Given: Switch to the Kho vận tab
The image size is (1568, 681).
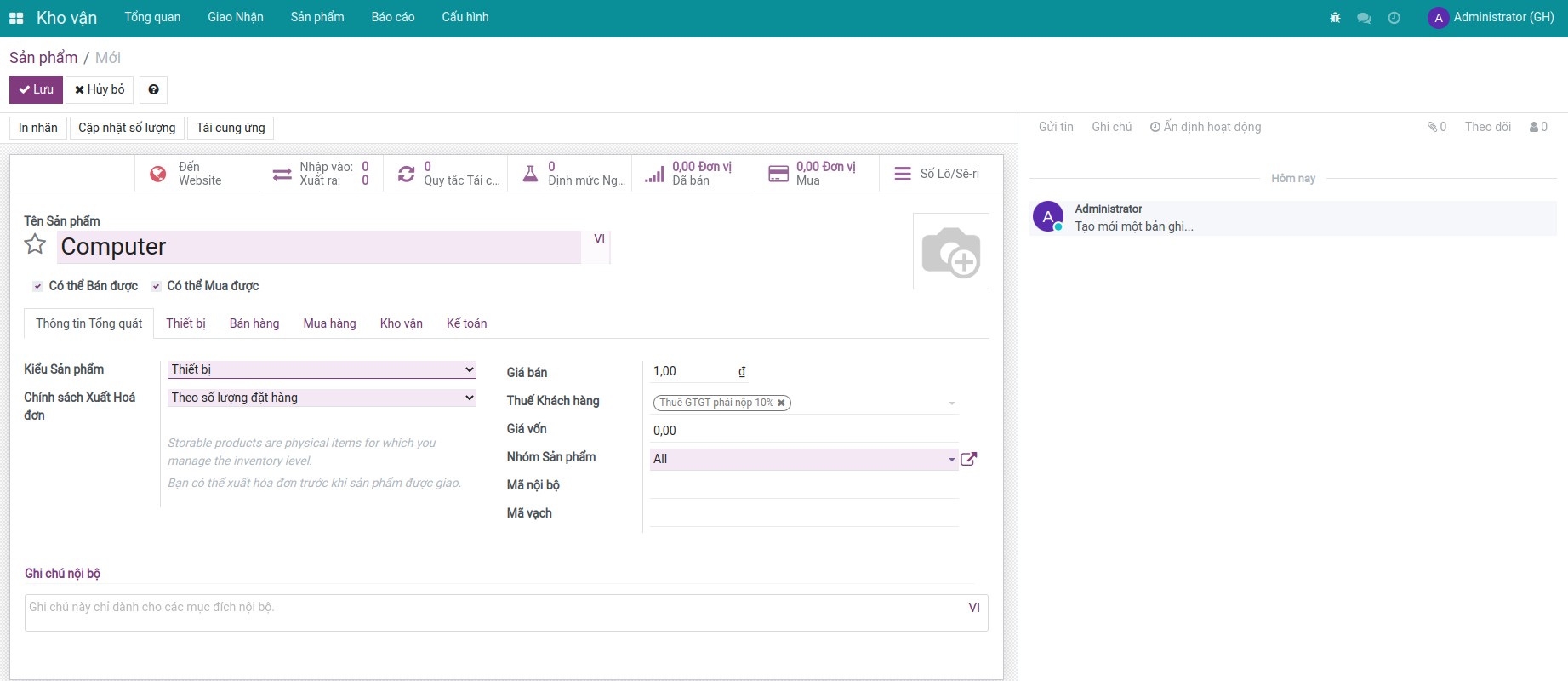Looking at the screenshot, I should click(x=401, y=323).
